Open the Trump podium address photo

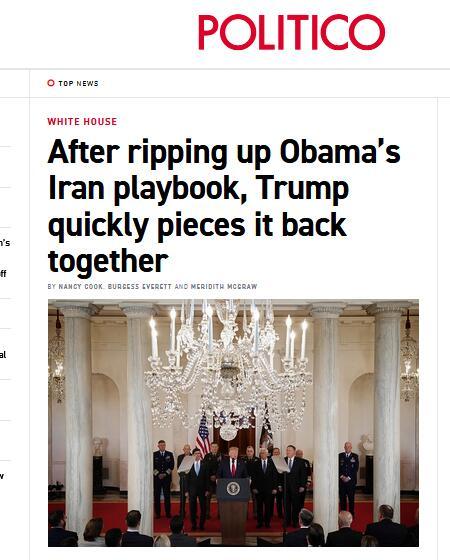tap(233, 423)
